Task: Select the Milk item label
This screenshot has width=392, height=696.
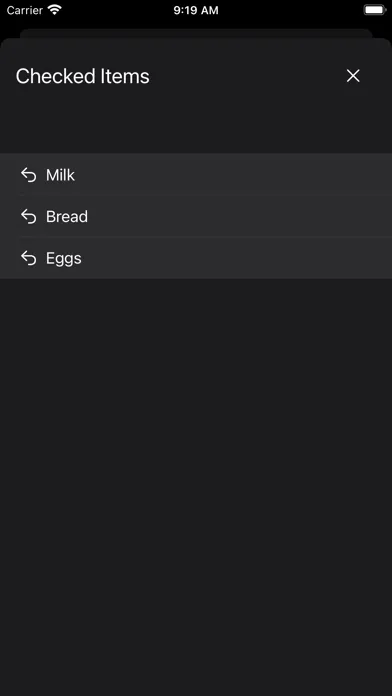Action: point(60,175)
